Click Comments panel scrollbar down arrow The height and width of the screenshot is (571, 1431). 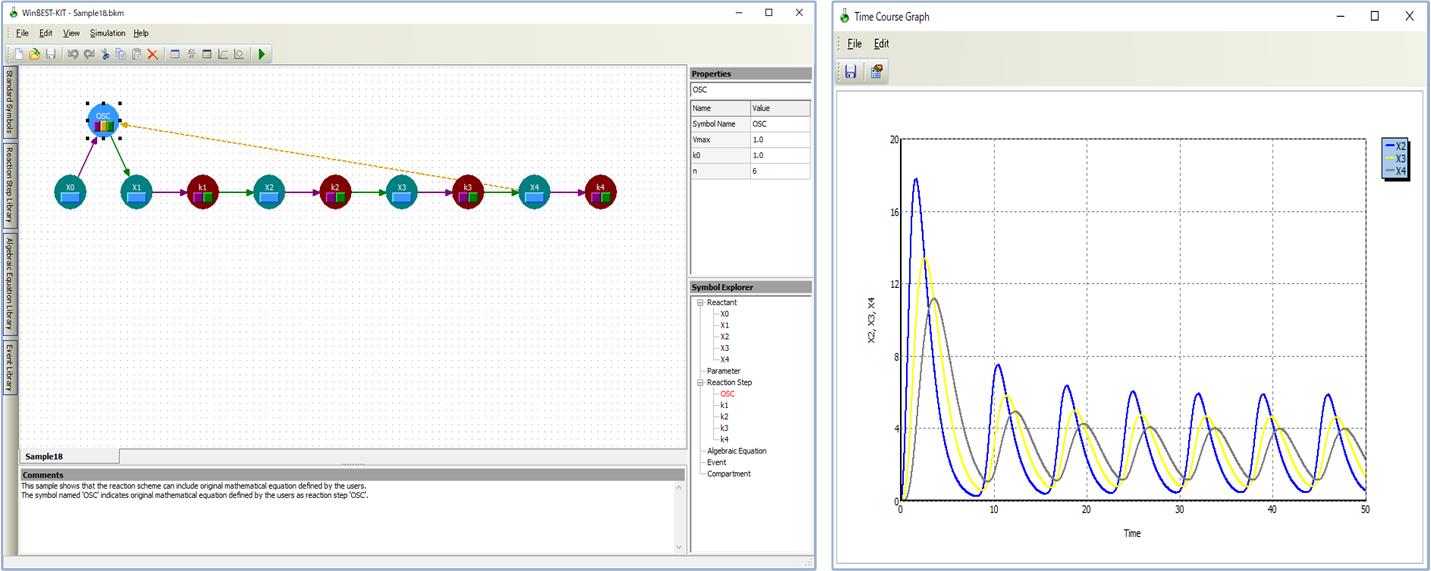point(681,547)
